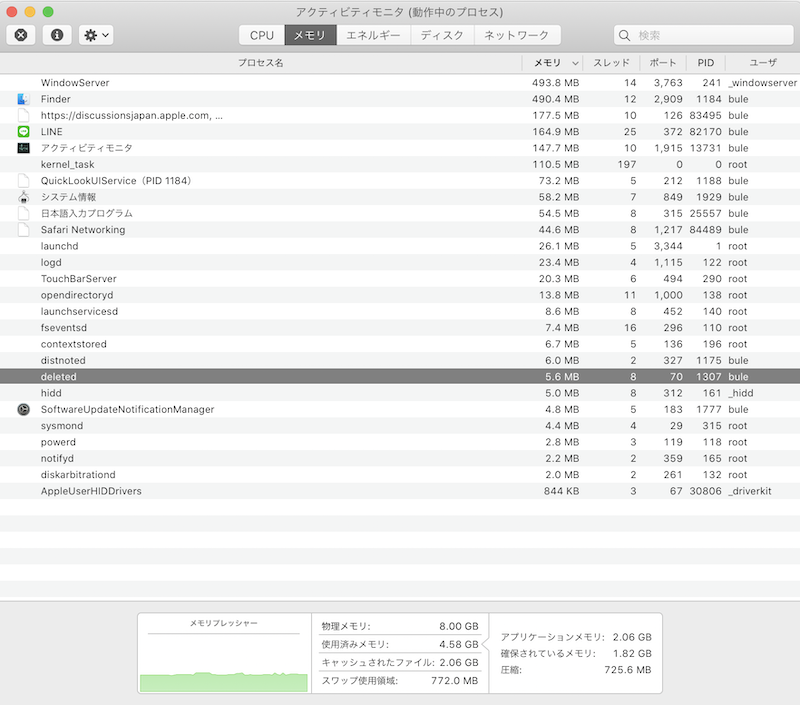Image resolution: width=800 pixels, height=705 pixels.
Task: Click the スレッド column header
Action: click(x=611, y=62)
